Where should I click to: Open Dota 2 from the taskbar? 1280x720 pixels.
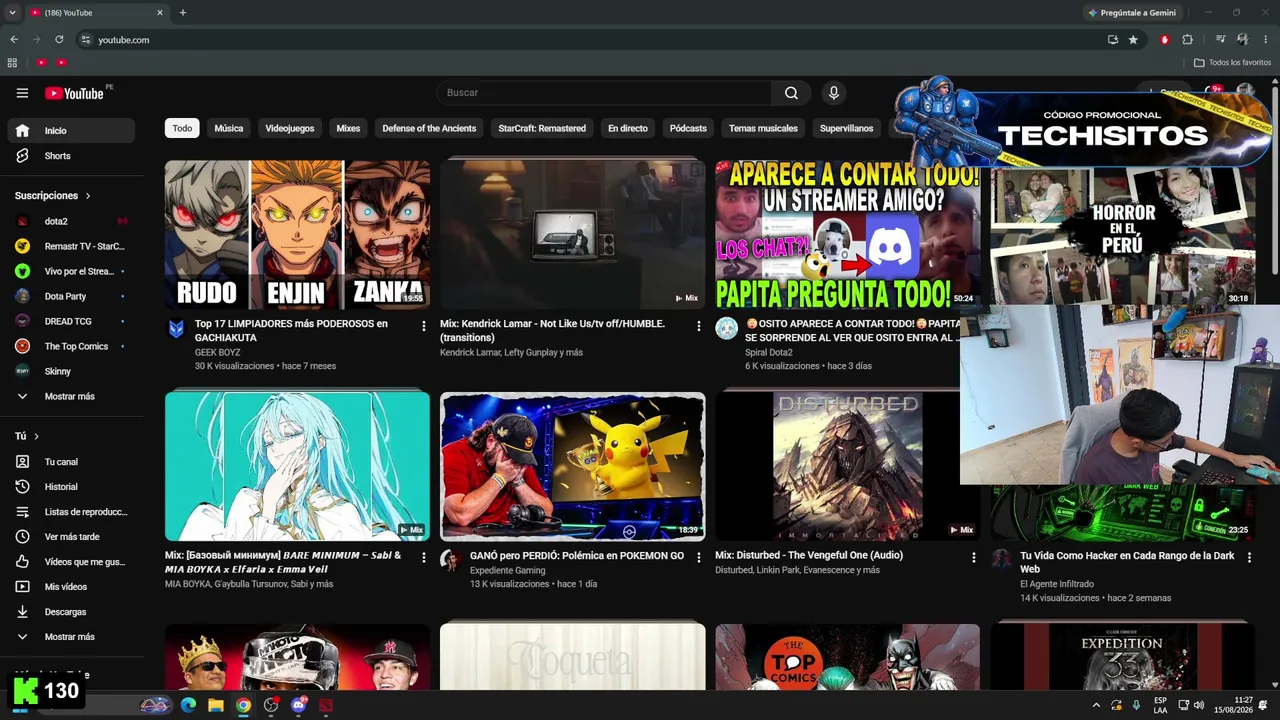[326, 705]
